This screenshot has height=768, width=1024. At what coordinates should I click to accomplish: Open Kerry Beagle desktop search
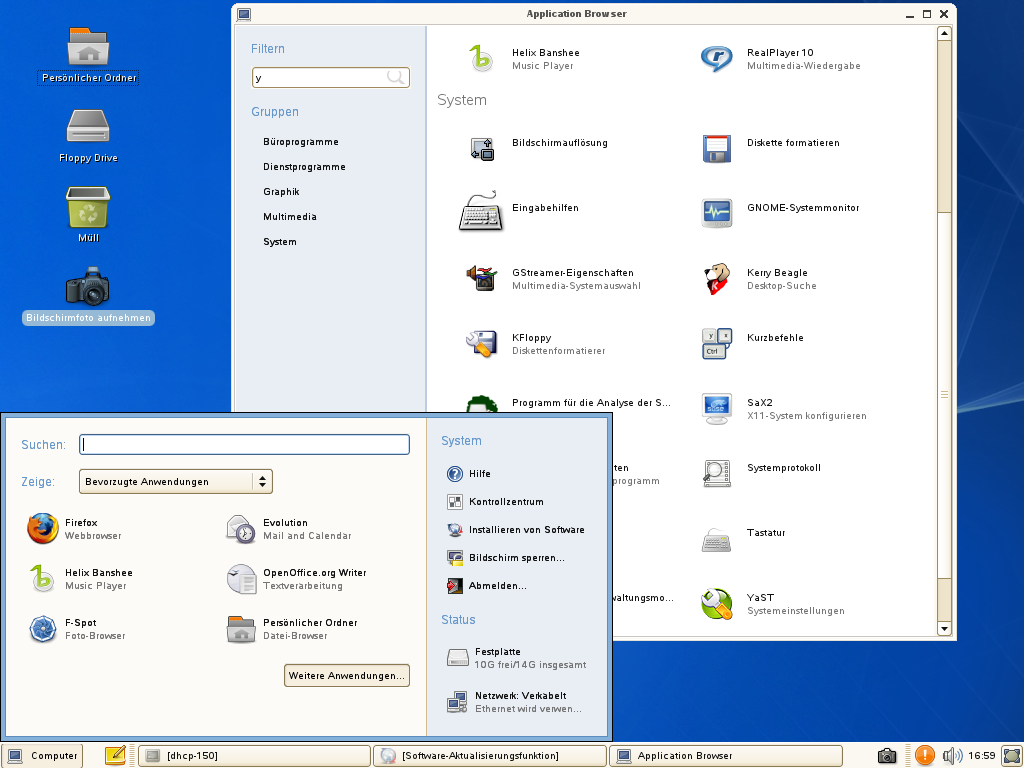717,278
